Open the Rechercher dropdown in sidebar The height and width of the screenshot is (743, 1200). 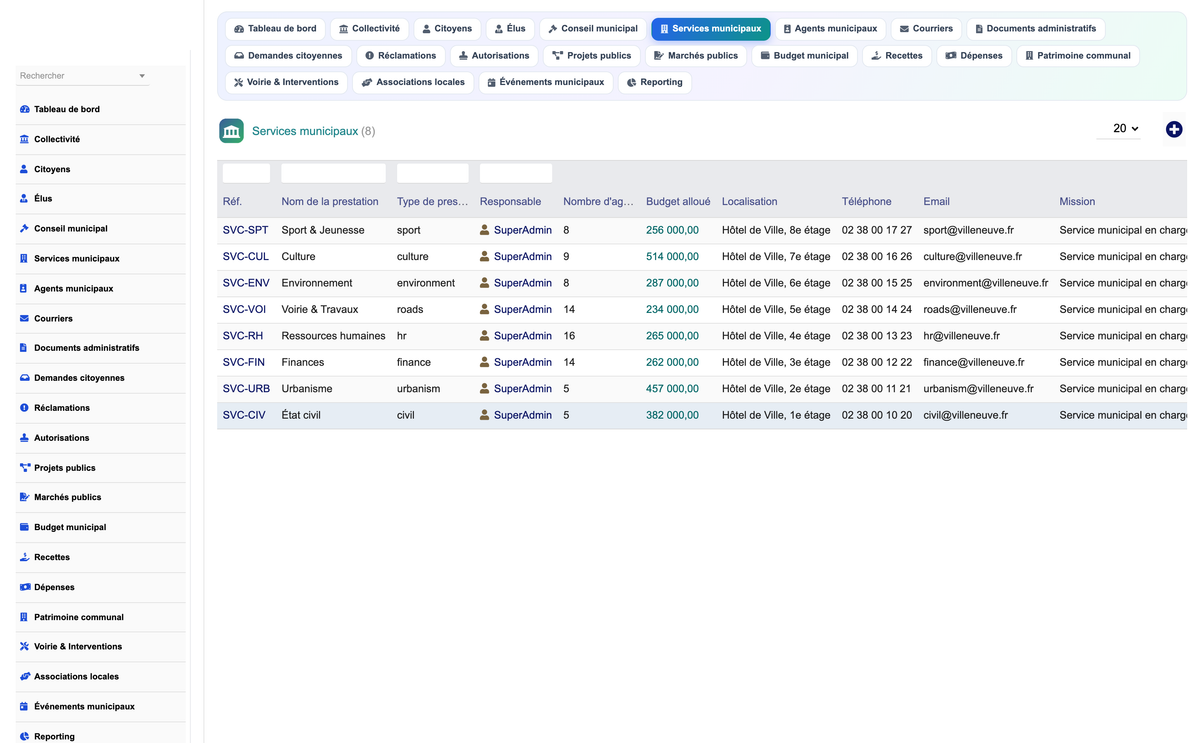(83, 76)
